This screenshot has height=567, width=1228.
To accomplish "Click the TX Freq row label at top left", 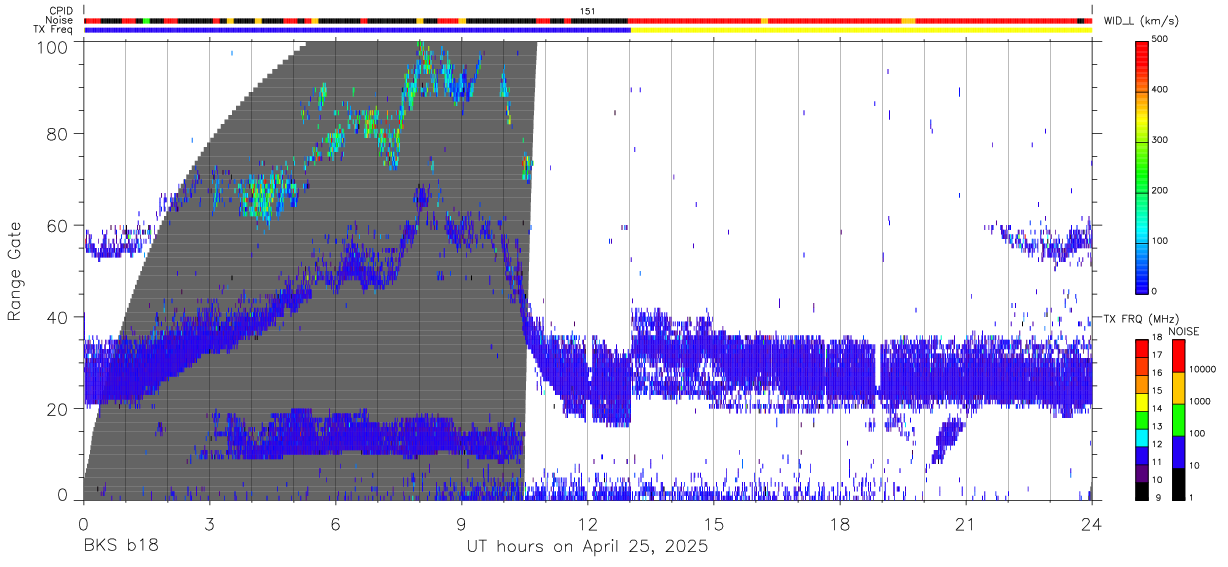I will pos(54,30).
